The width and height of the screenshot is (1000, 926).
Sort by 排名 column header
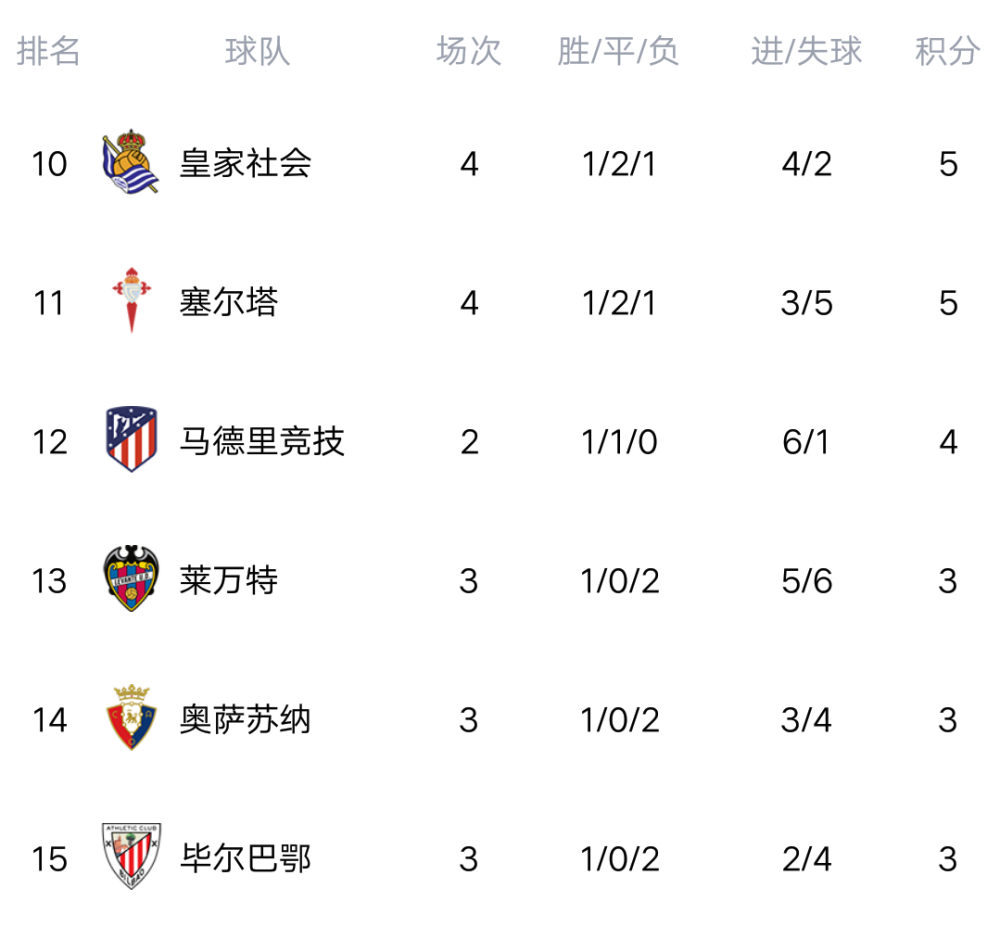coord(48,51)
